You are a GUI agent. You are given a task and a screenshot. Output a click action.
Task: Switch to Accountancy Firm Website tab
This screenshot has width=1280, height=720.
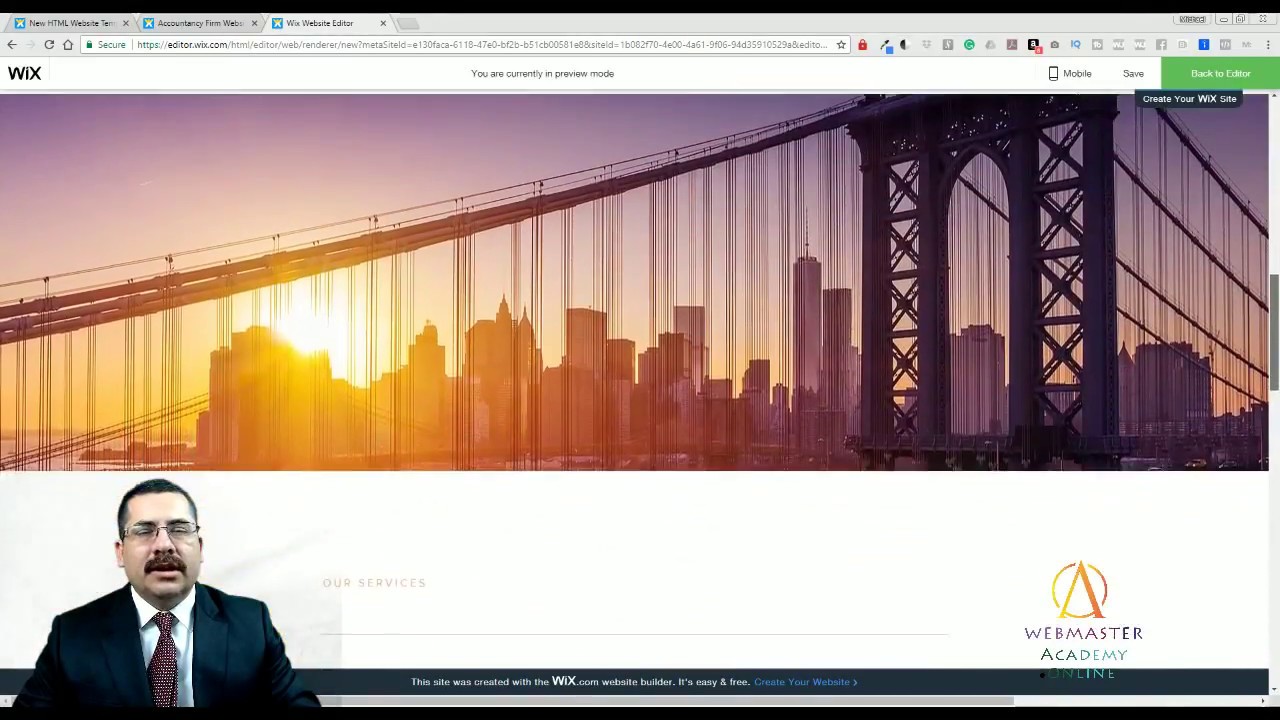(198, 23)
